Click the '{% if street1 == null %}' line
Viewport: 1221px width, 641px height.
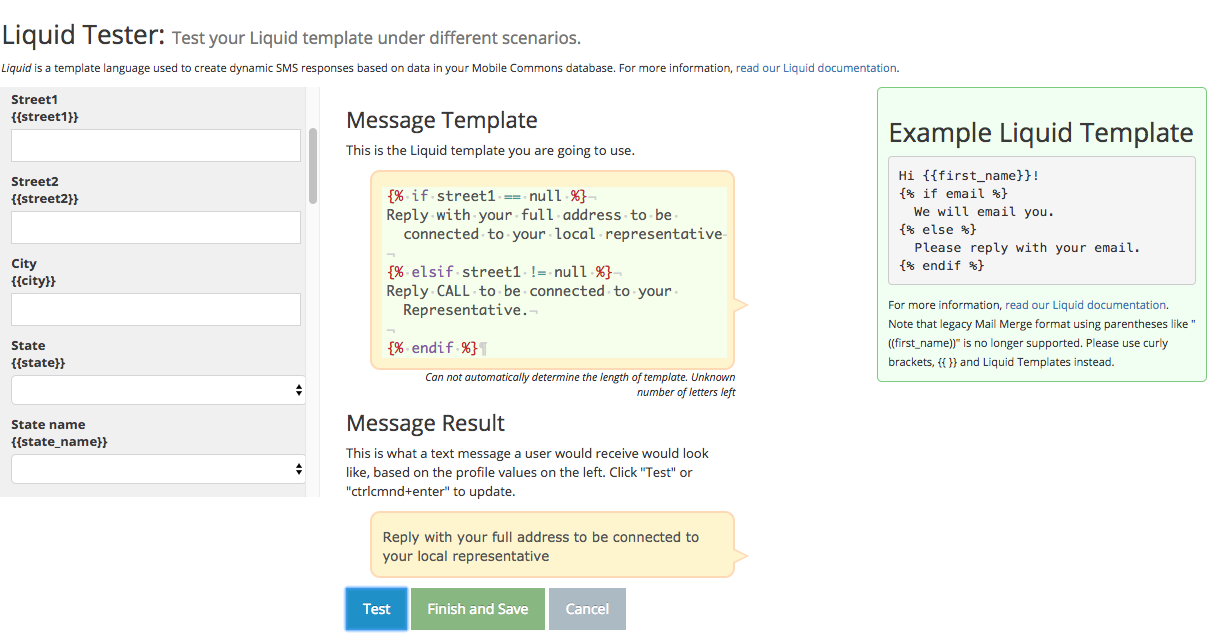click(x=486, y=196)
